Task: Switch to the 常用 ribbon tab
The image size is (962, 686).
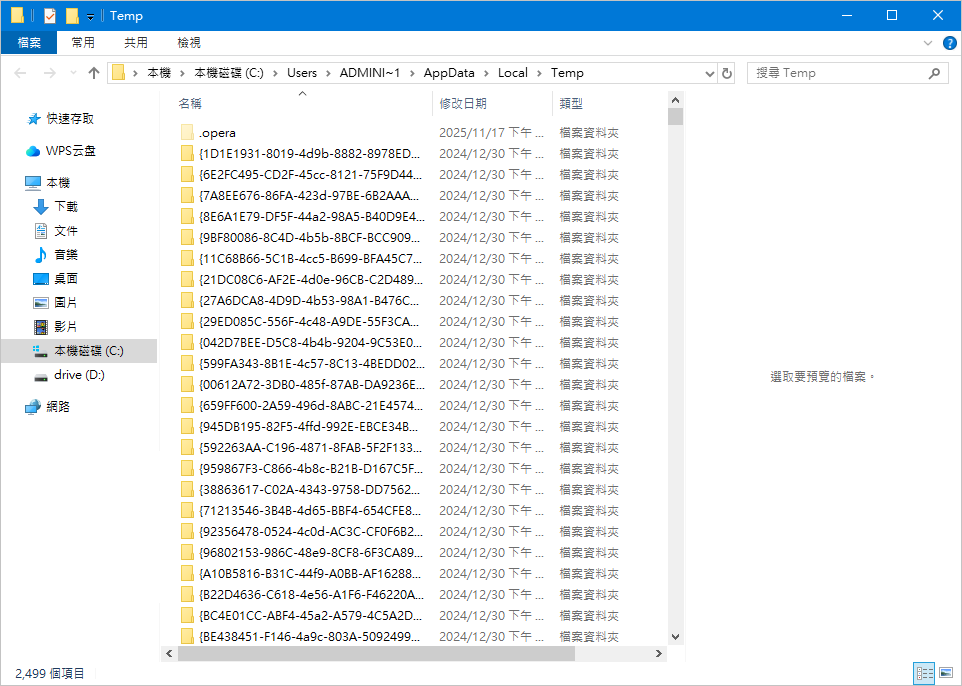Action: pyautogui.click(x=83, y=42)
